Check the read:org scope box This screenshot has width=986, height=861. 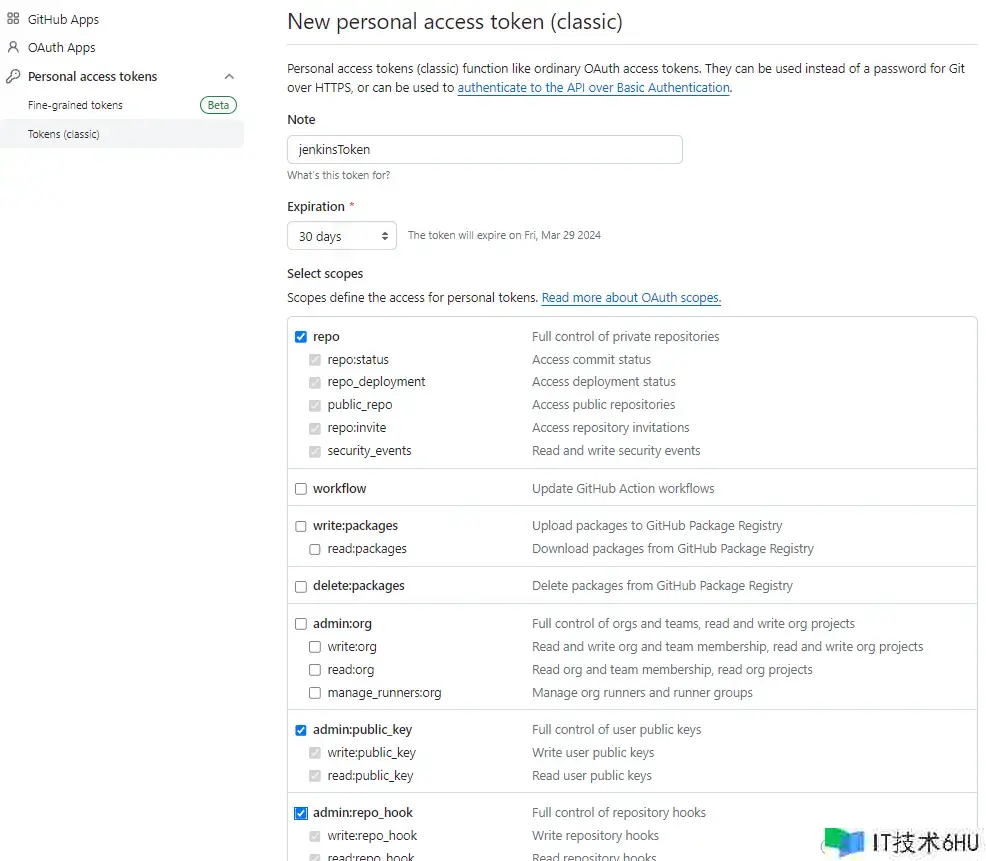pyautogui.click(x=315, y=670)
